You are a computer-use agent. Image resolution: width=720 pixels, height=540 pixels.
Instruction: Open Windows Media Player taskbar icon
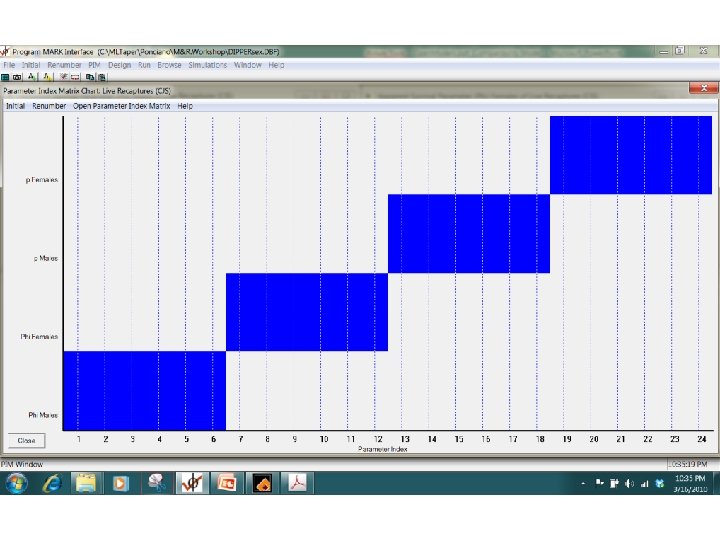(120, 483)
